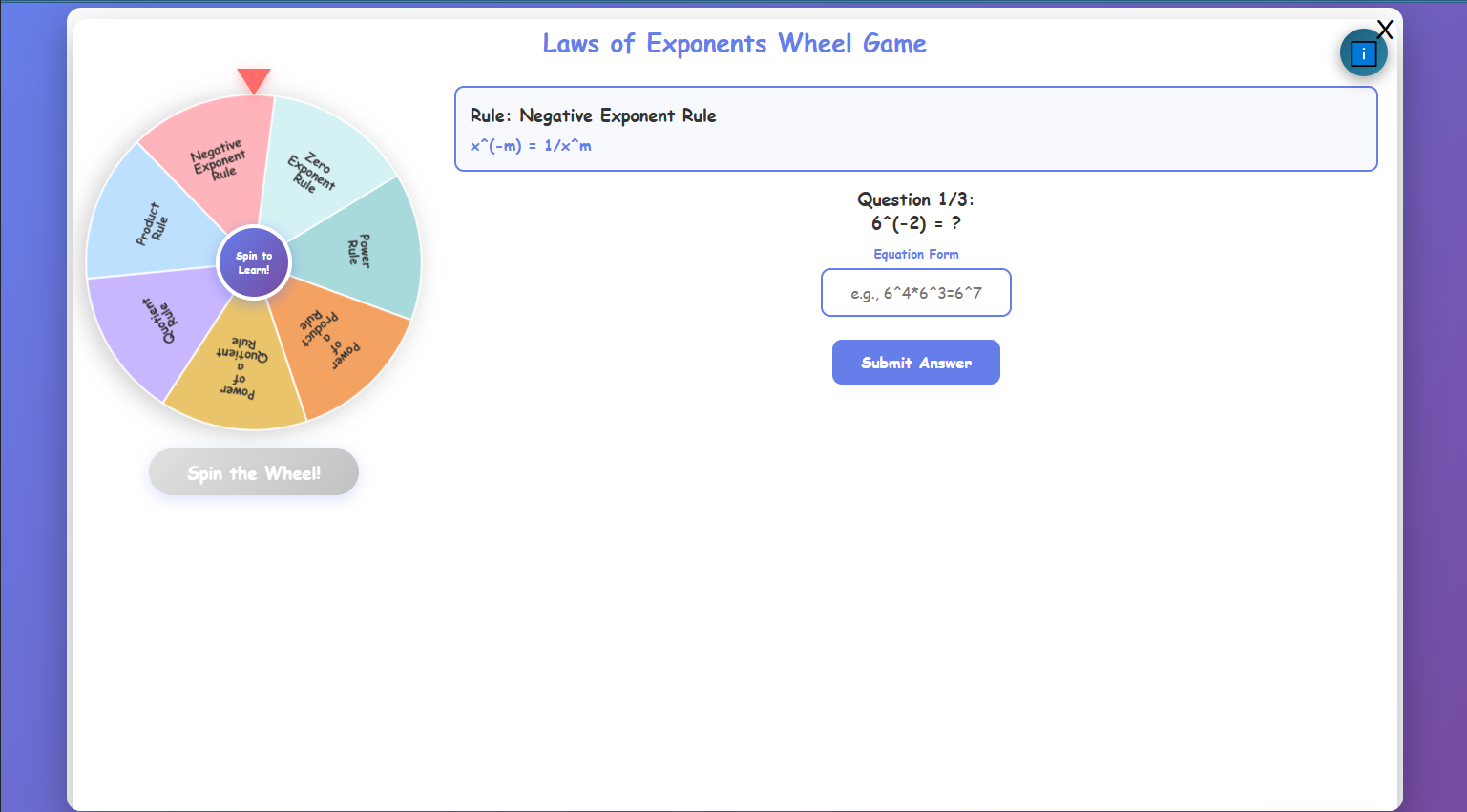Select the Power of a Quotient Rule segment
Image resolution: width=1467 pixels, height=812 pixels.
[243, 367]
